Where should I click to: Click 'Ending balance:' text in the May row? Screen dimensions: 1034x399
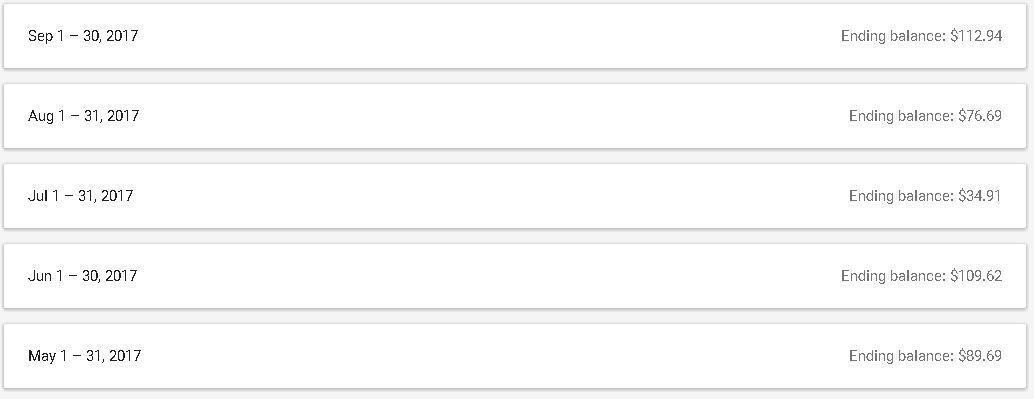click(901, 356)
